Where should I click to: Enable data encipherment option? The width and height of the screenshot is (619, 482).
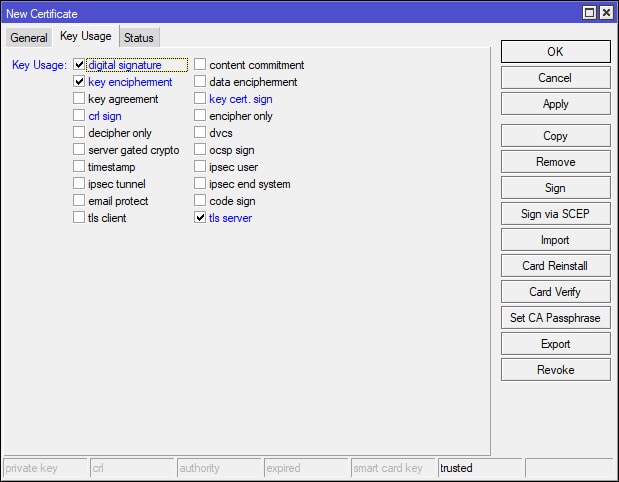(x=200, y=81)
